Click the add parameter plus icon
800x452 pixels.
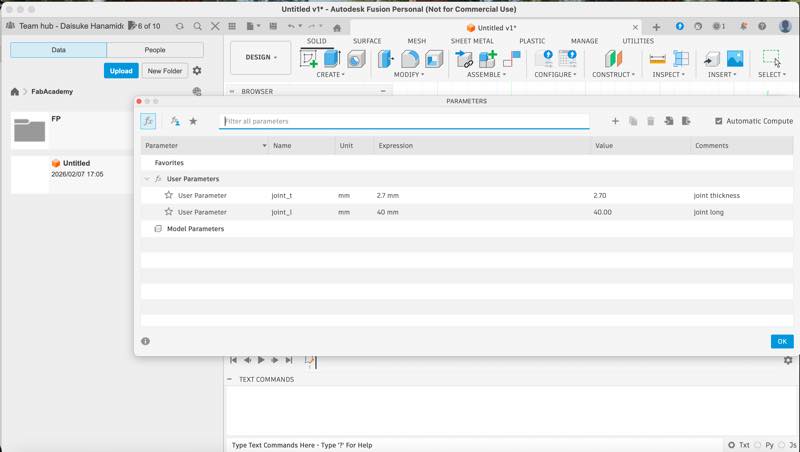[x=615, y=121]
